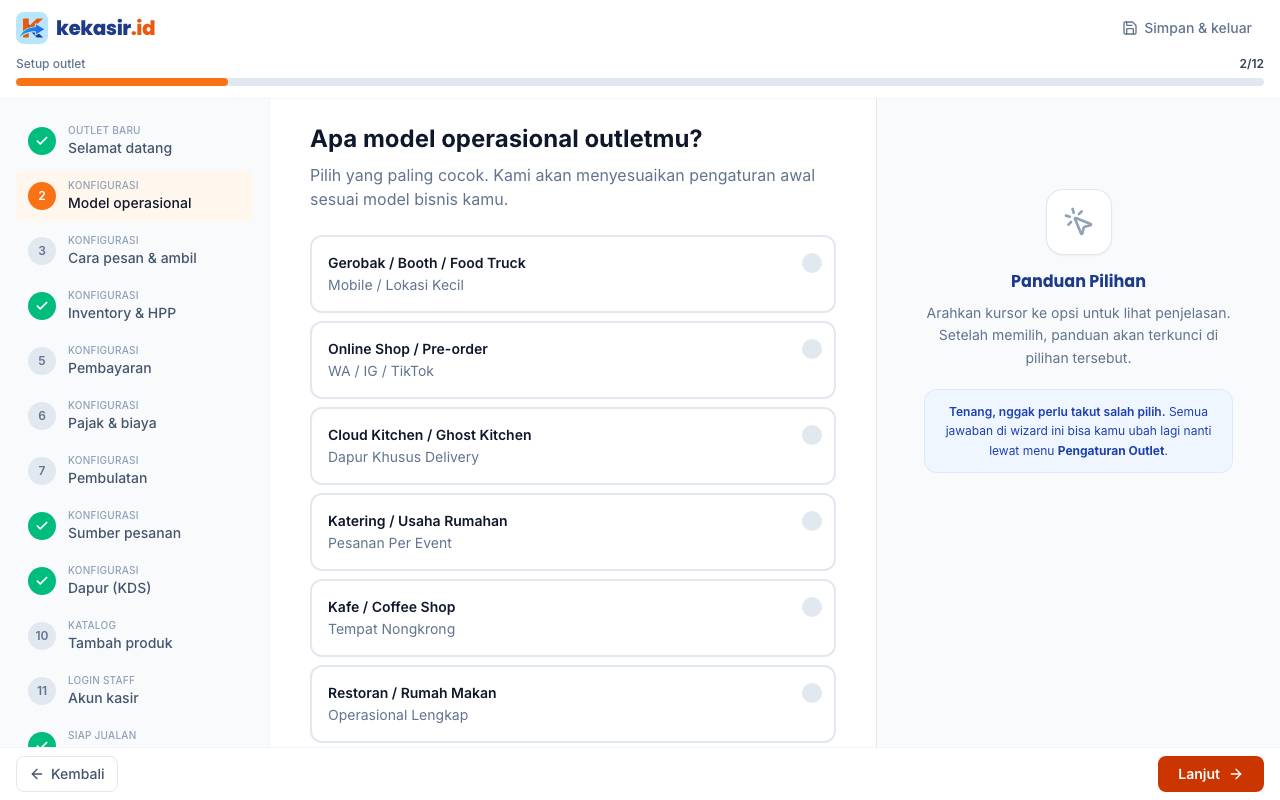Click the kekasir.id logo icon
The width and height of the screenshot is (1280, 800).
click(x=32, y=28)
